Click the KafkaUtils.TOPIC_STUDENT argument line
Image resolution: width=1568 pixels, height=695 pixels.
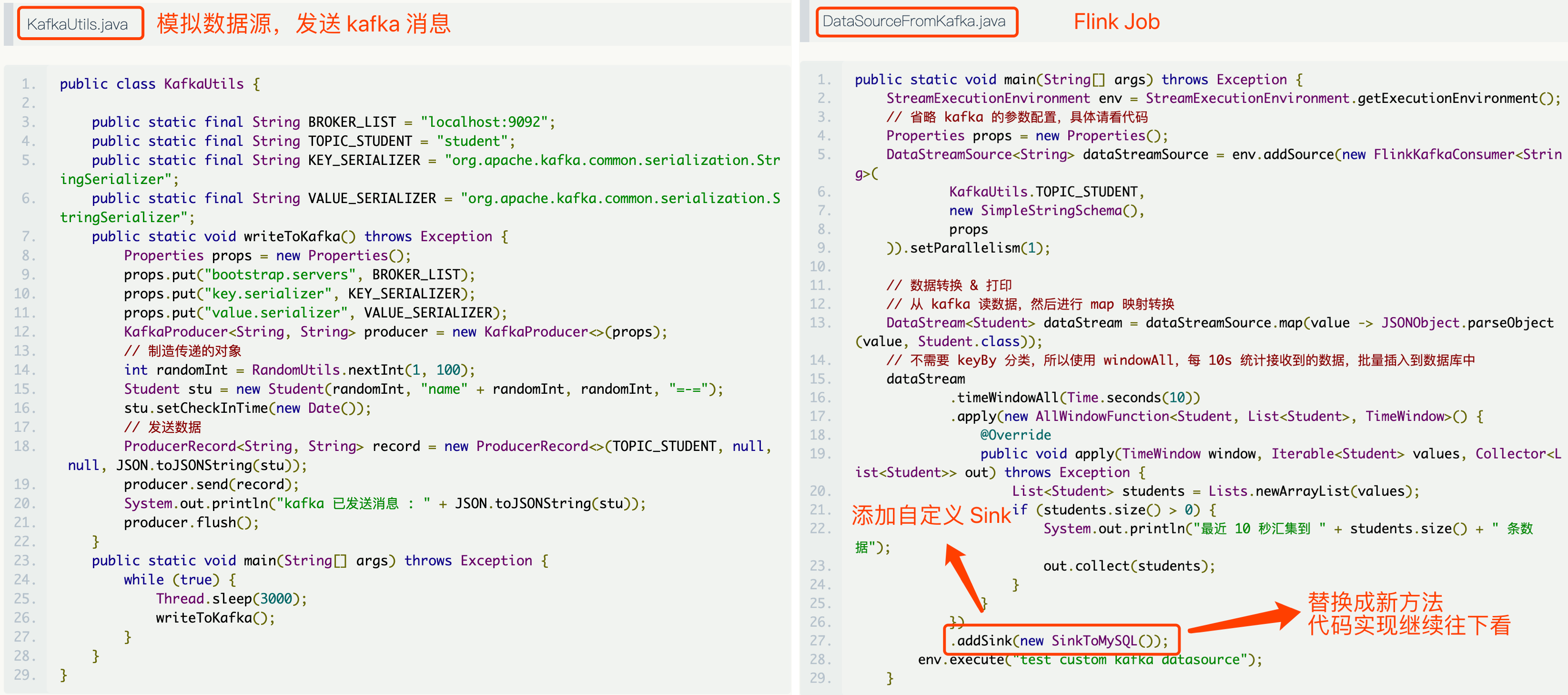(x=1046, y=192)
